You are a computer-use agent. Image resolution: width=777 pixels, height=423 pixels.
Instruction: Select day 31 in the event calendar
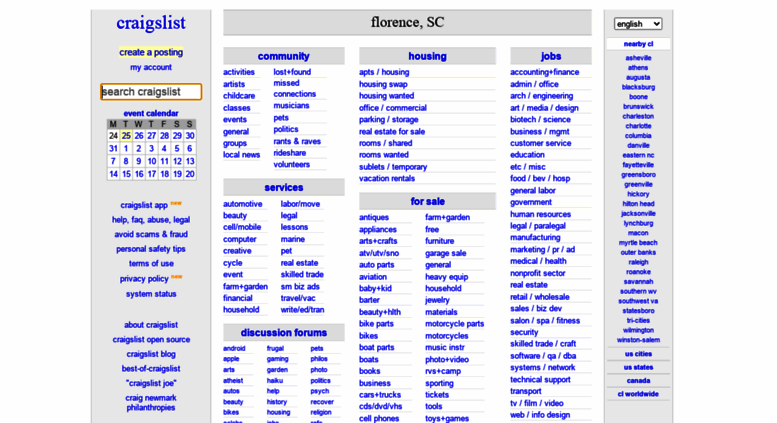113,149
